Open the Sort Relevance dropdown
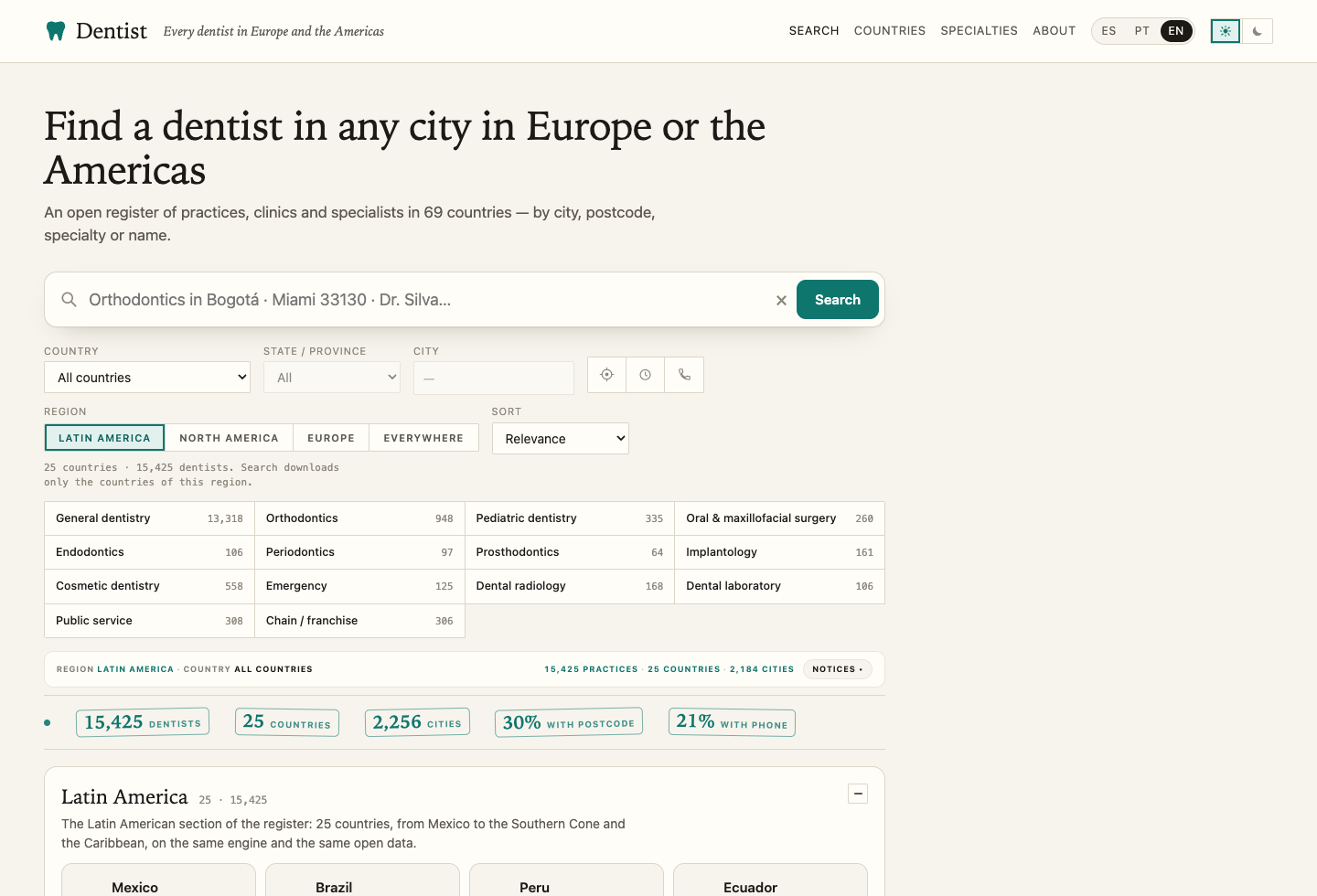 (561, 439)
